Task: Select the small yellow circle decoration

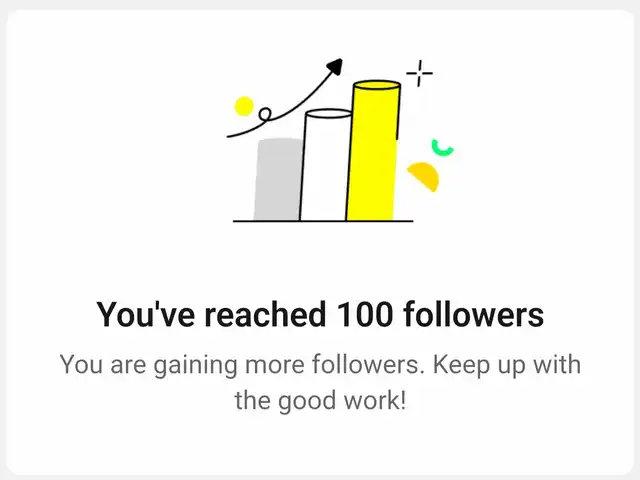Action: (244, 106)
